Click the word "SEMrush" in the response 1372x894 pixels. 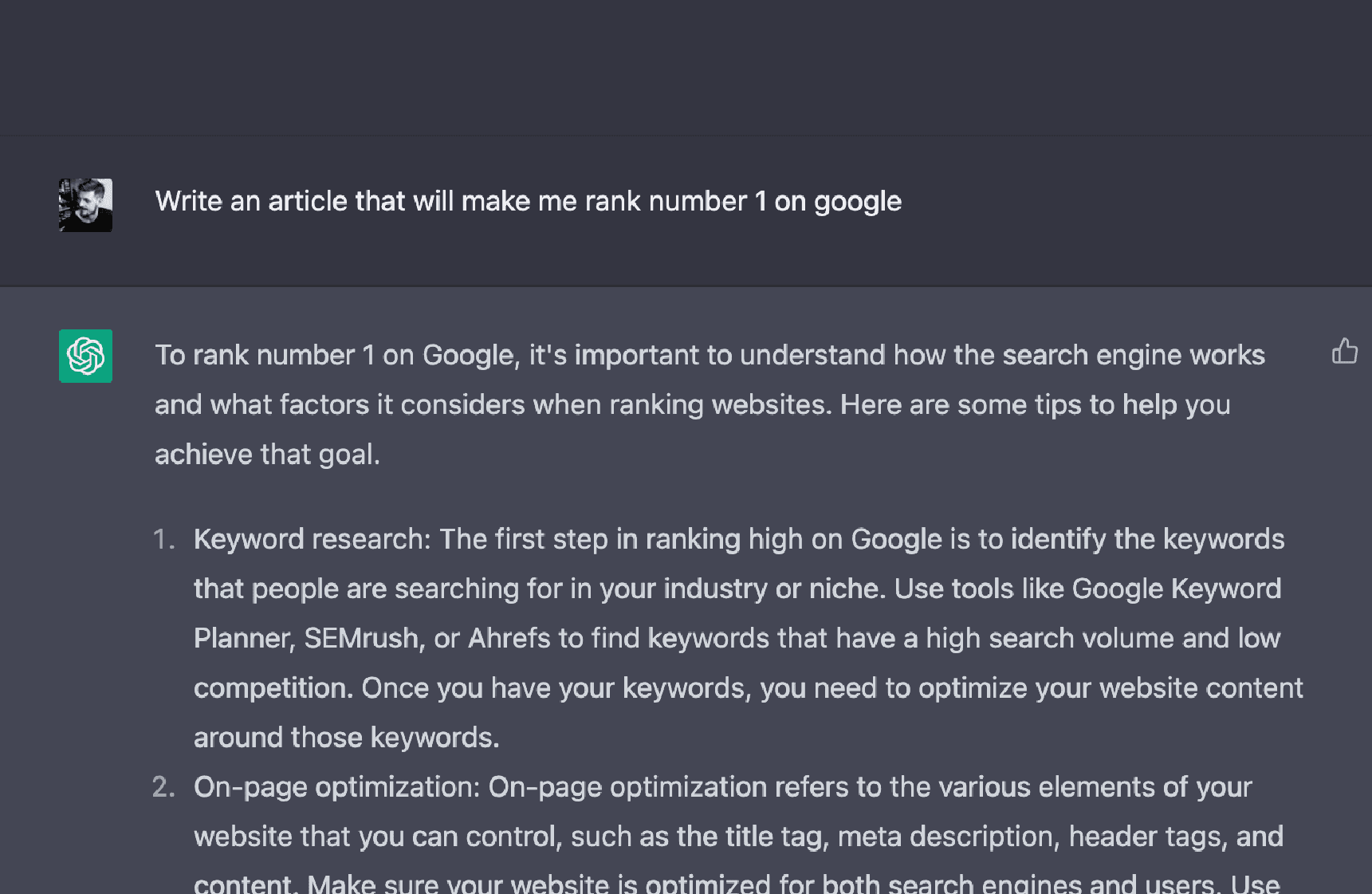(x=363, y=639)
